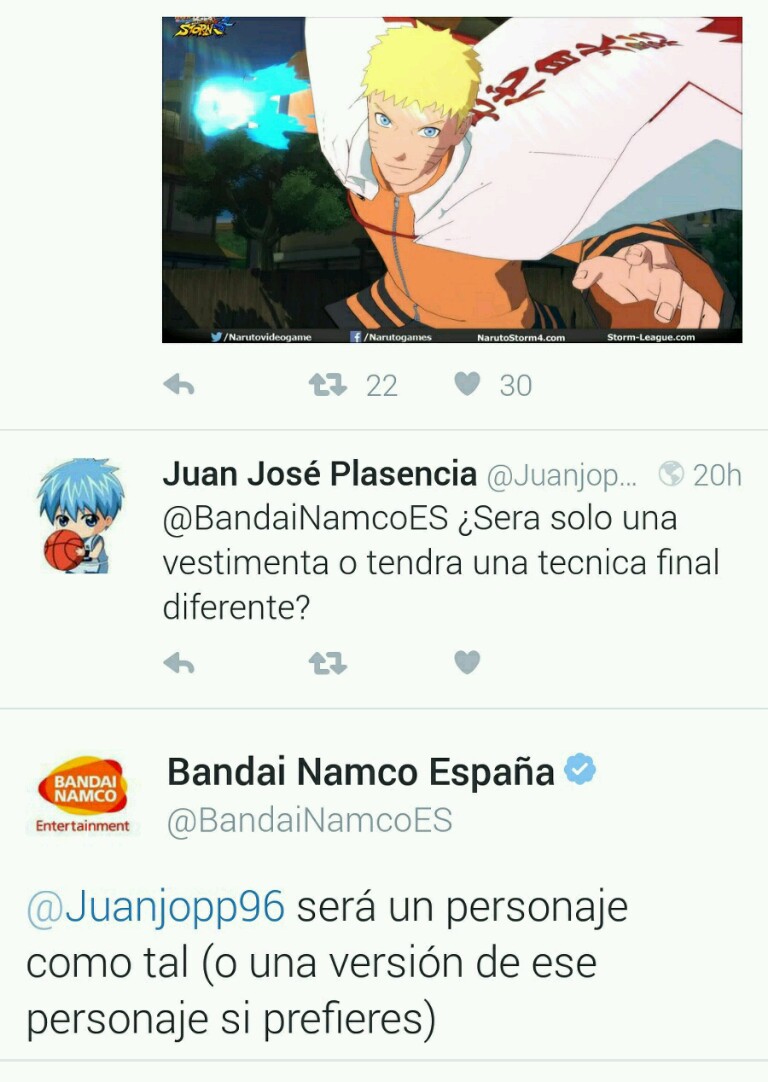
Task: Open the truncated @Juanjop... handle
Action: pyautogui.click(x=562, y=476)
